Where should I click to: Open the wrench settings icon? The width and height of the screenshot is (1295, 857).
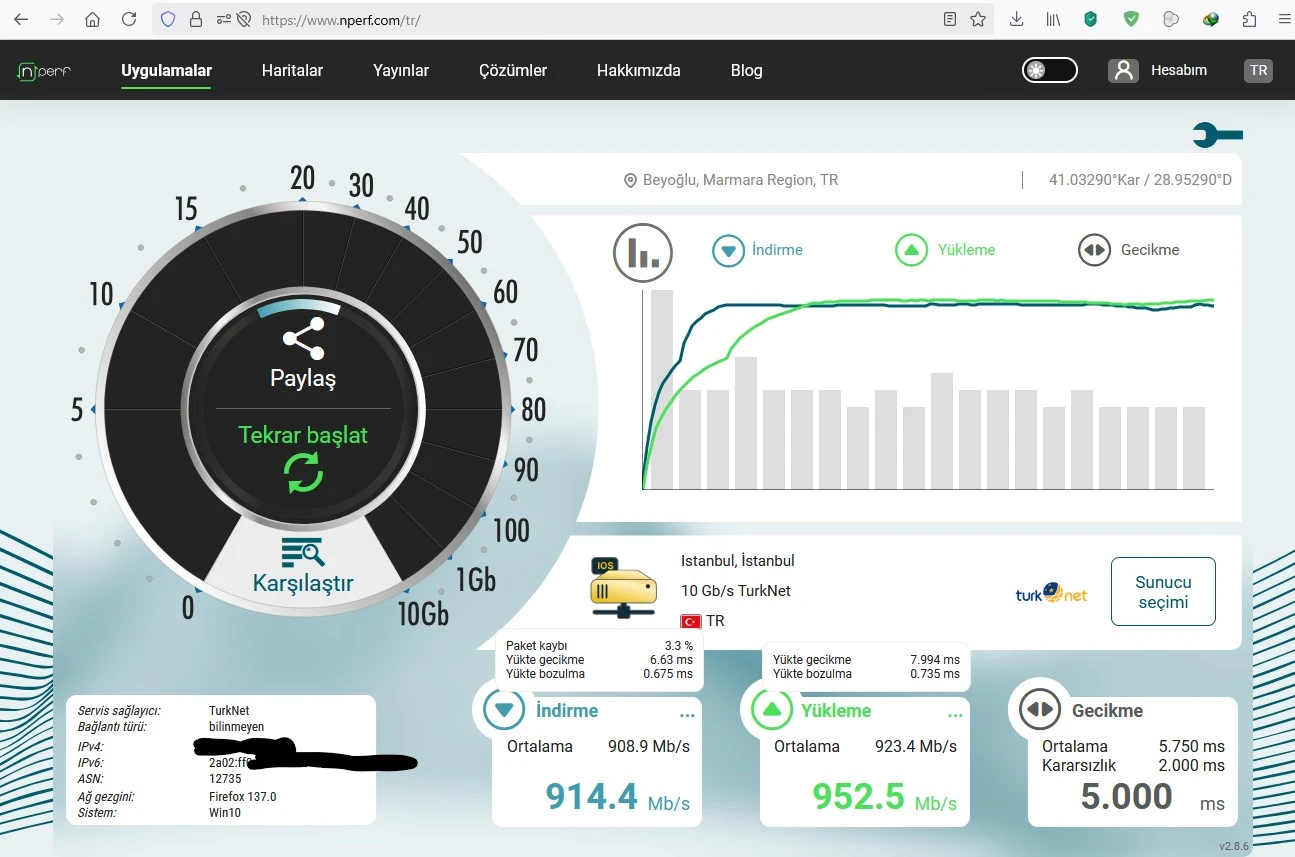point(1217,135)
